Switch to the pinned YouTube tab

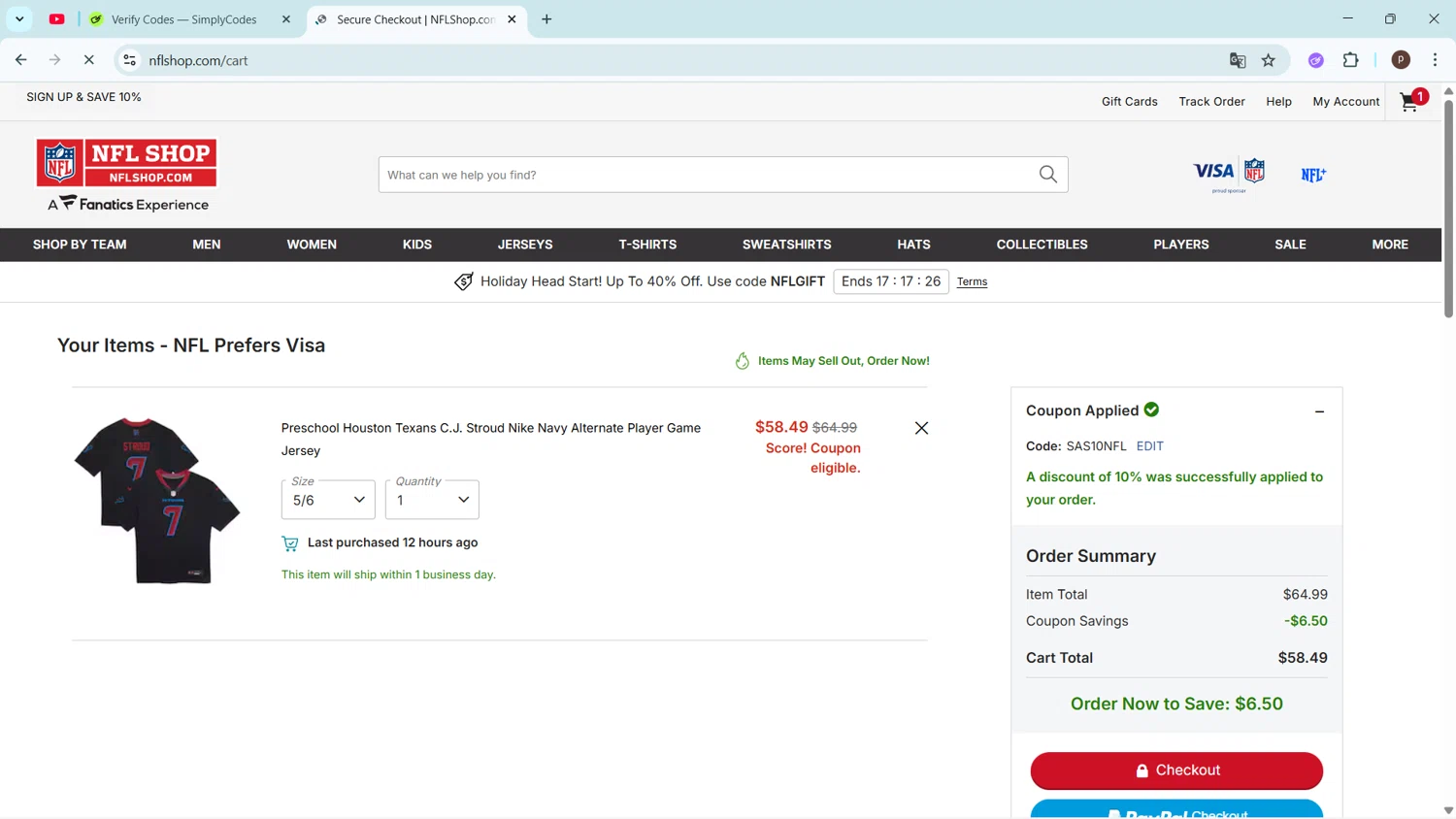coord(57,19)
